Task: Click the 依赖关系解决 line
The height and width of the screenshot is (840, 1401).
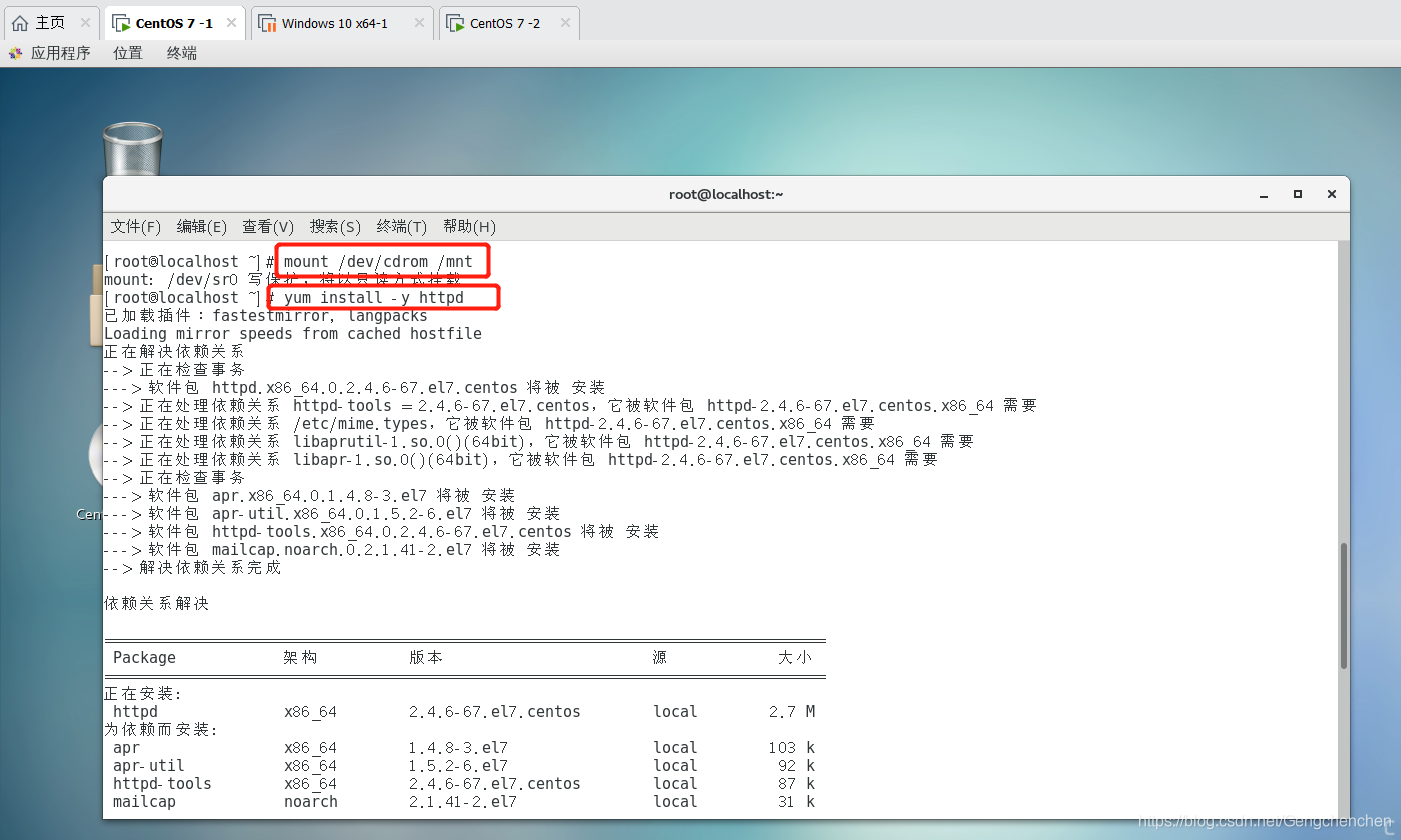Action: [x=157, y=604]
